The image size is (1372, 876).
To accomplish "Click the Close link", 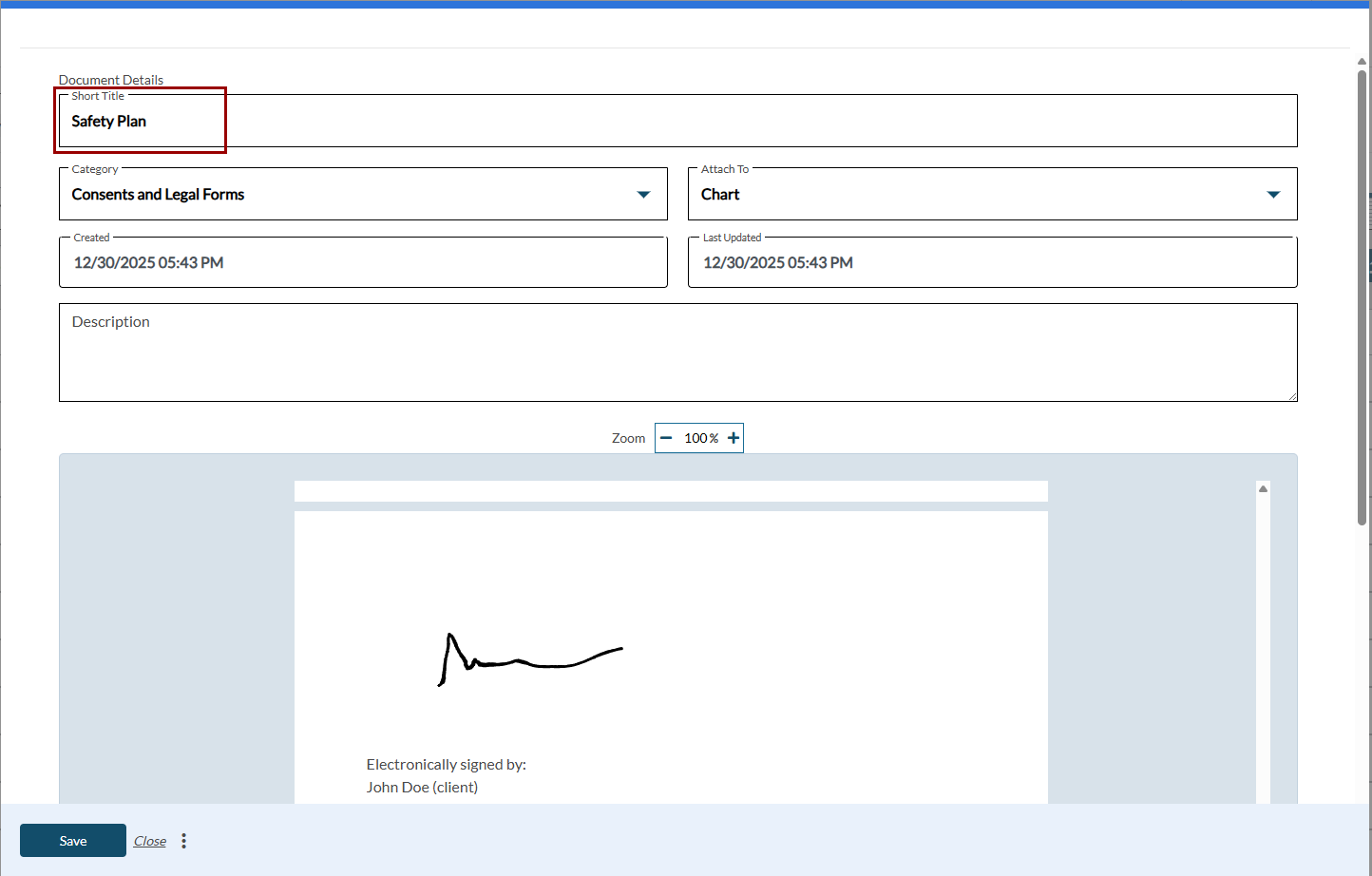I will coord(150,842).
